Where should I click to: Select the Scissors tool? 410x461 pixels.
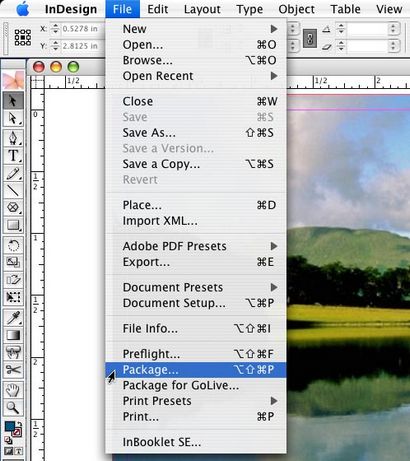coord(13,370)
